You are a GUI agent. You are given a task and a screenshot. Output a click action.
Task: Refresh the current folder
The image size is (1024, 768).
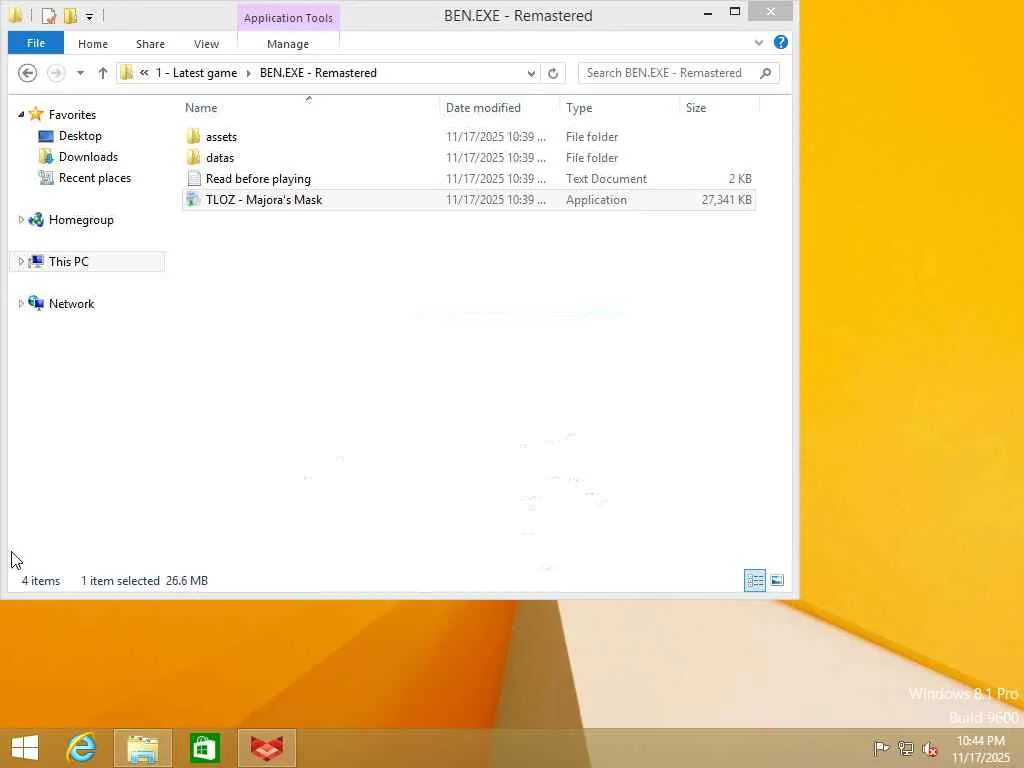pos(553,73)
